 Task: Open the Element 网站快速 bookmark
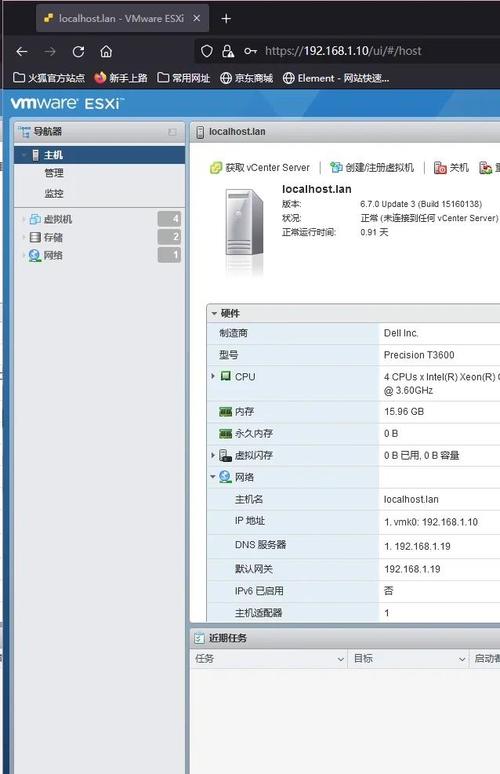coord(336,78)
